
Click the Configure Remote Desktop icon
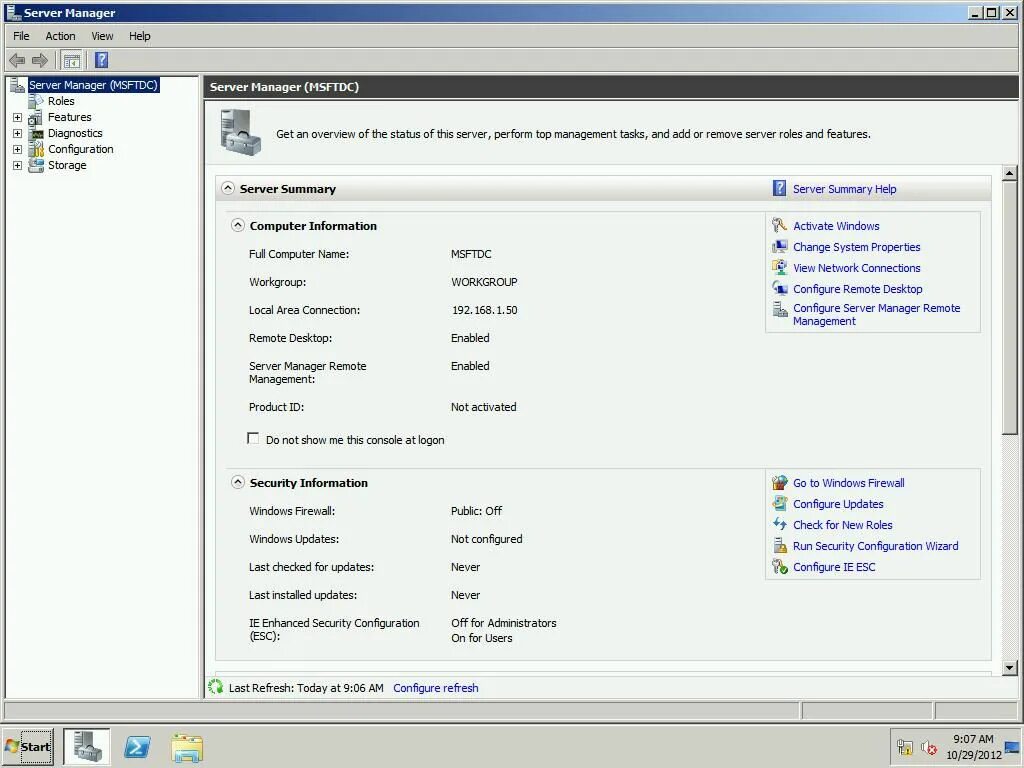coord(779,289)
